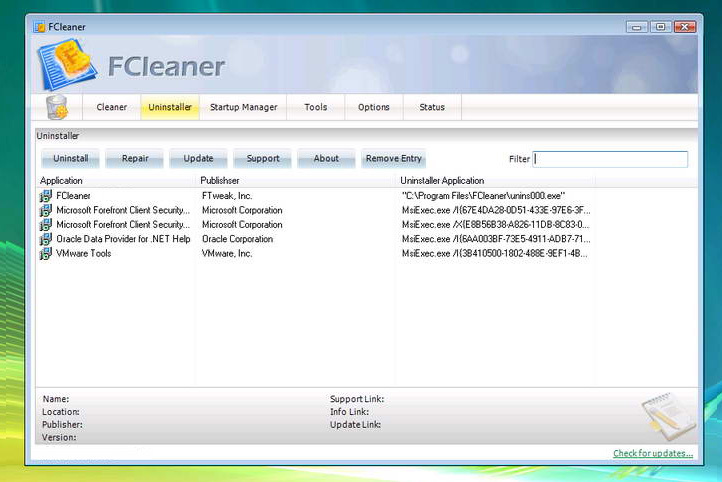Screen dimensions: 722x482
Task: Click publisher VMware, Inc.
Action: click(227, 253)
